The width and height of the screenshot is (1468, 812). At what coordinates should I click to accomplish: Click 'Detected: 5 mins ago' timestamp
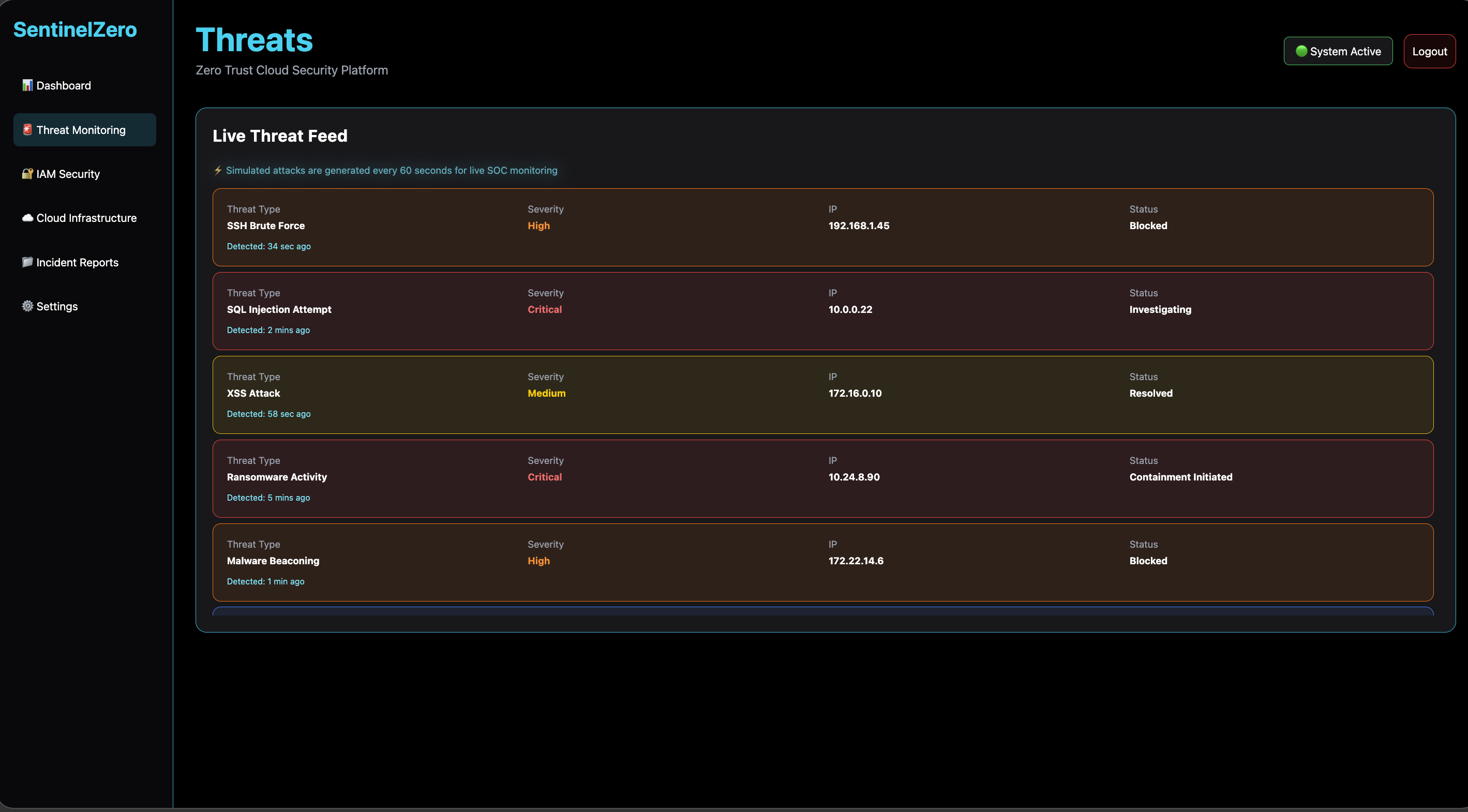(268, 498)
